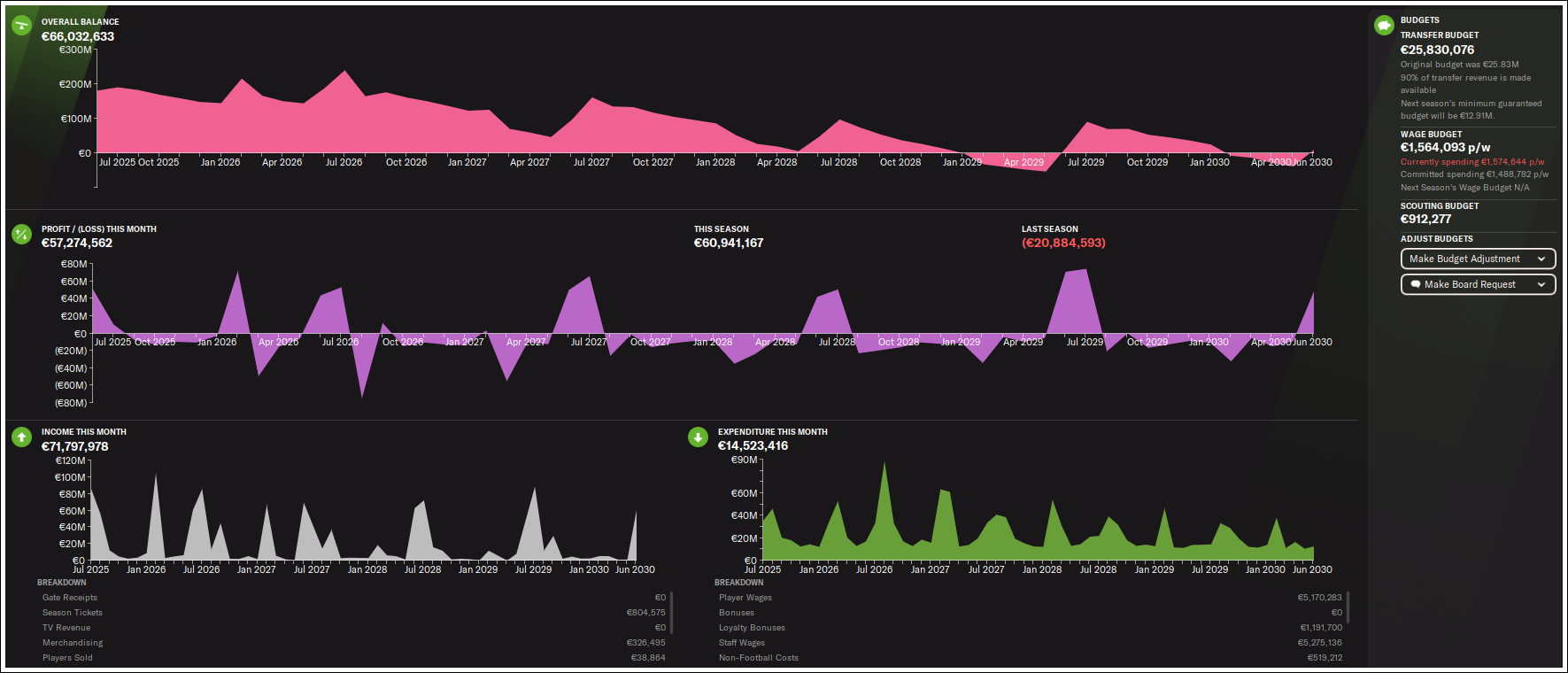The image size is (1568, 673).
Task: Click the INCOME THIS MONTH heading
Action: click(x=84, y=432)
